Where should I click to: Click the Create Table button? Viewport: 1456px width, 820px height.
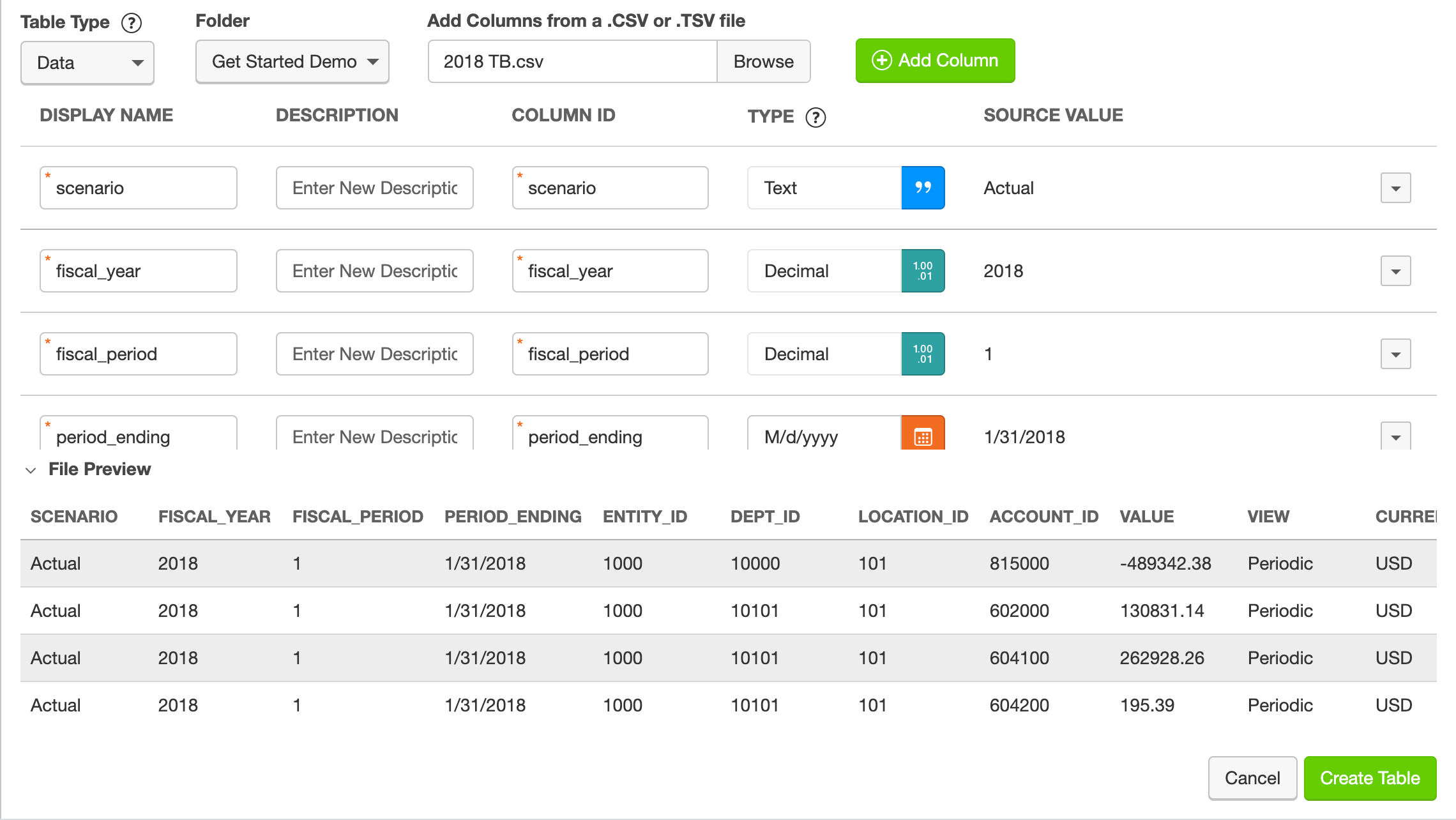coord(1370,778)
